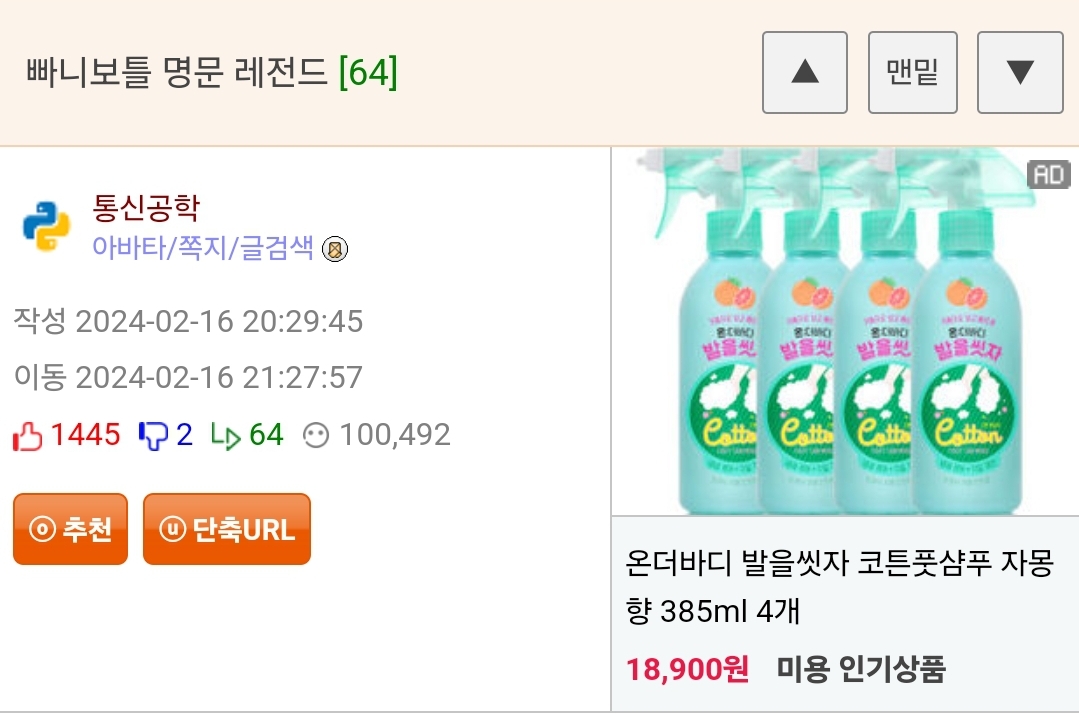
Task: Open the 통신공학 username profile
Action: coord(146,207)
